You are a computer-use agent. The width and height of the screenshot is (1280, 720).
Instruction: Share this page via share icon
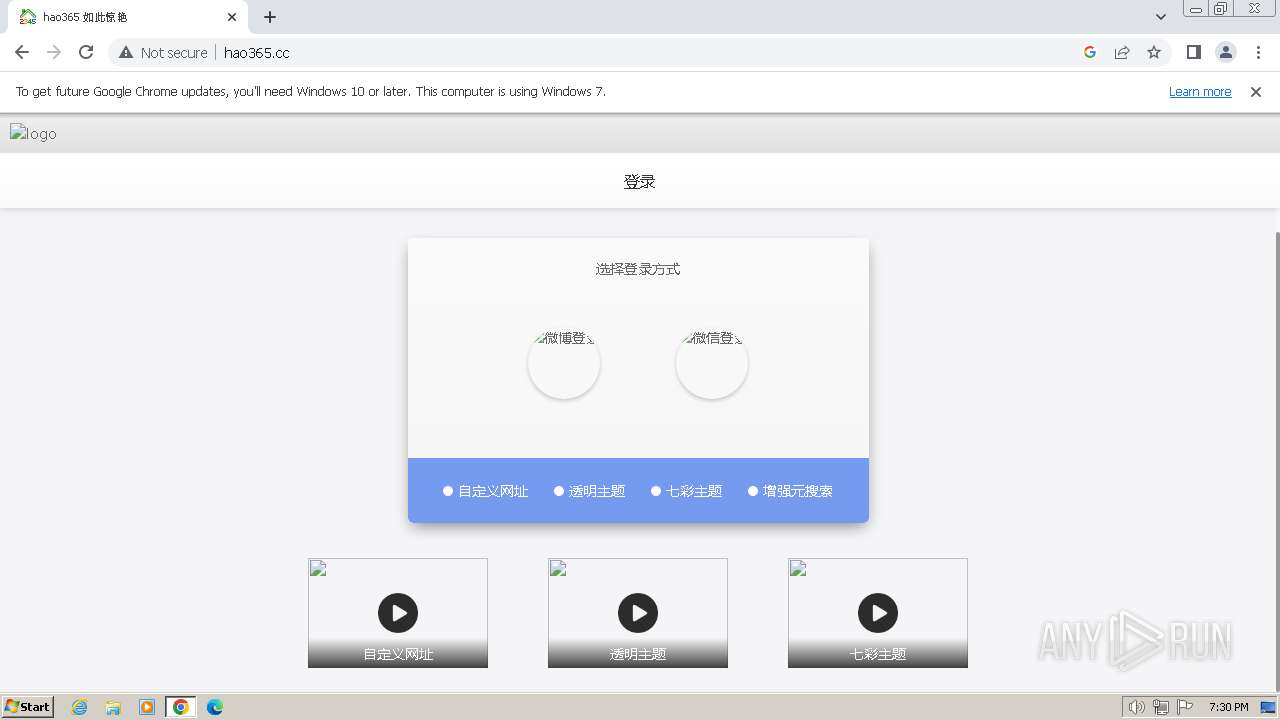tap(1122, 52)
